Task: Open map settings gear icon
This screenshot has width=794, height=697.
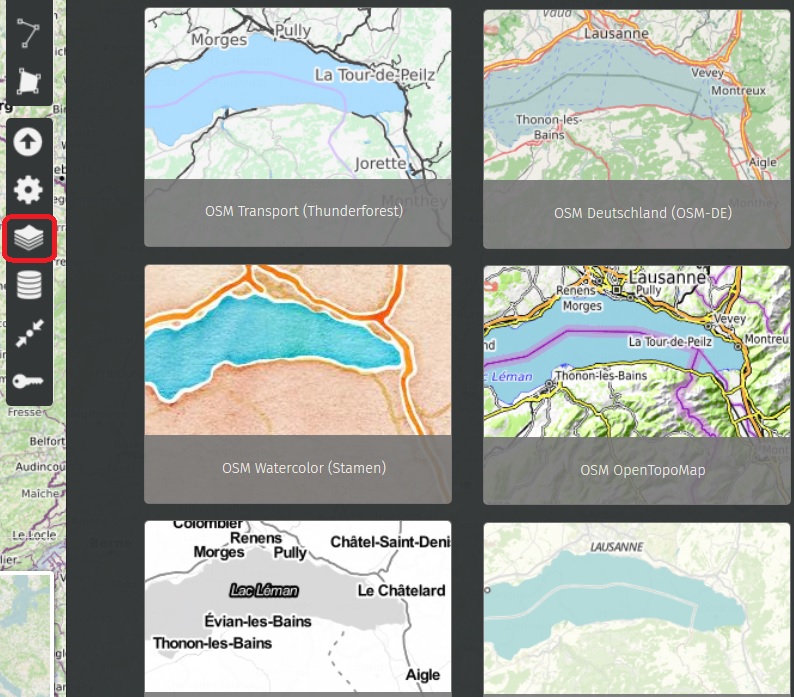Action: coord(28,190)
